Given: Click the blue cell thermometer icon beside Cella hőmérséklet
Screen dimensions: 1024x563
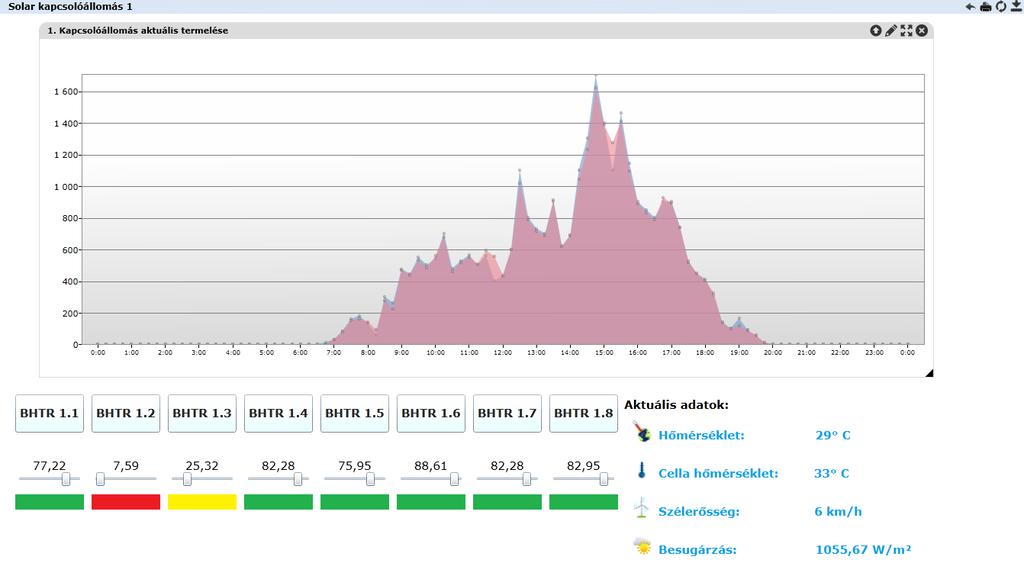Looking at the screenshot, I should [641, 470].
